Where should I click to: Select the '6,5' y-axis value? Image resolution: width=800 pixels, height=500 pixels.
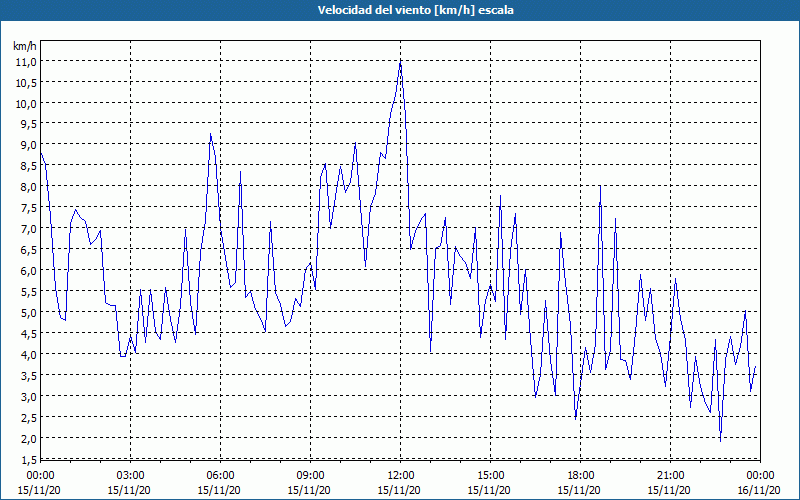(x=29, y=249)
